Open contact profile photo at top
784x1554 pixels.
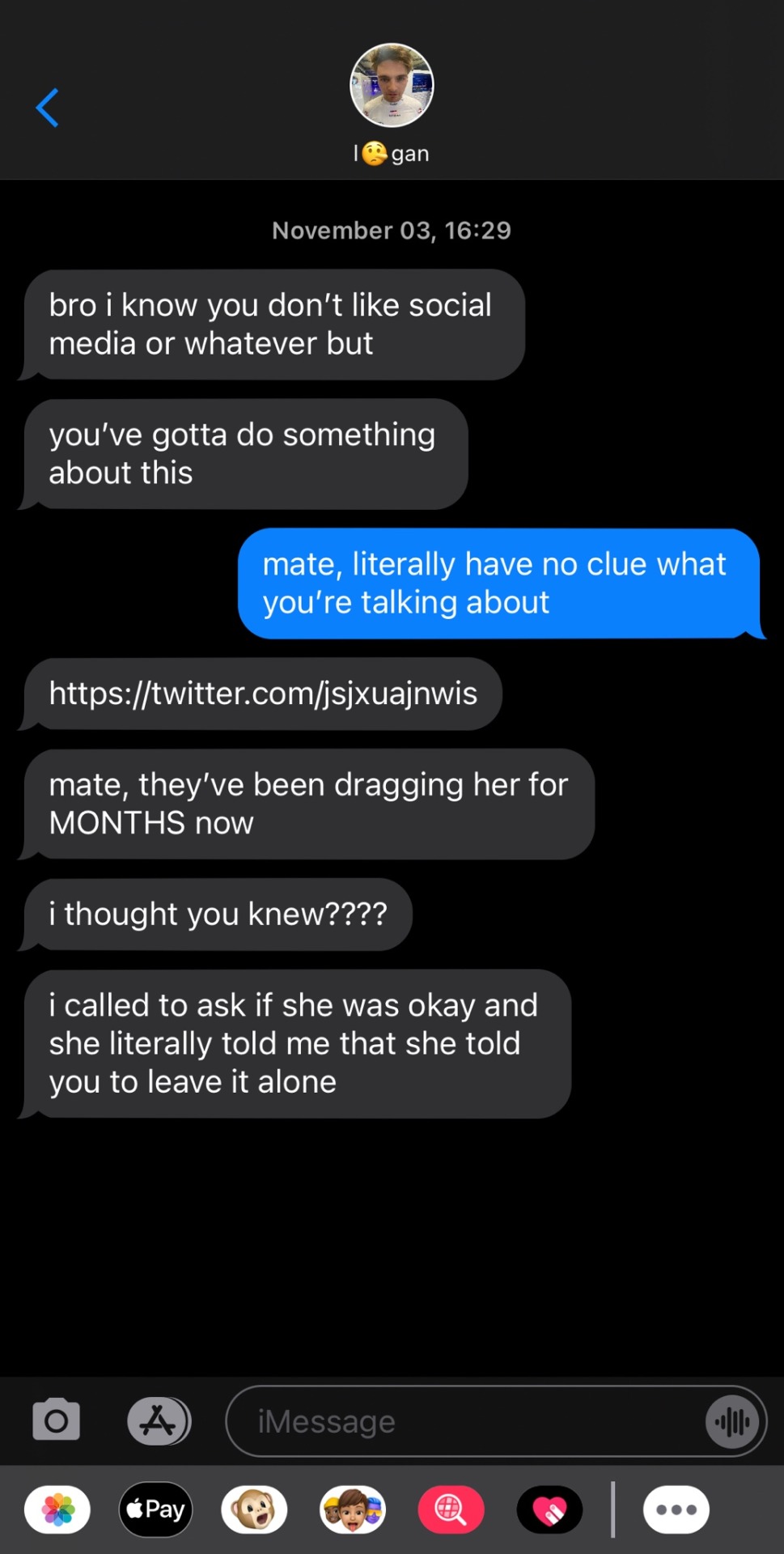[x=392, y=85]
